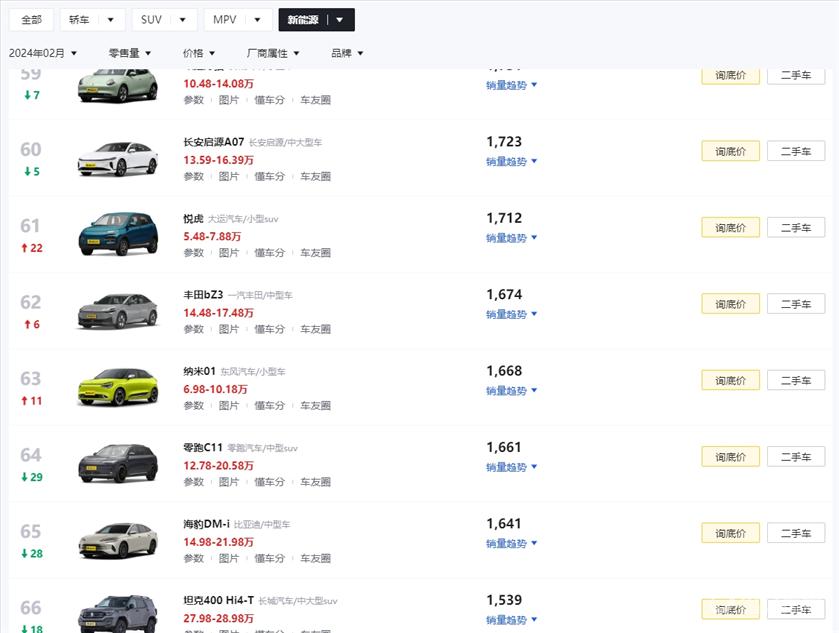Open the 坦克400 Hi4-T model title
This screenshot has width=839, height=633.
click(218, 600)
